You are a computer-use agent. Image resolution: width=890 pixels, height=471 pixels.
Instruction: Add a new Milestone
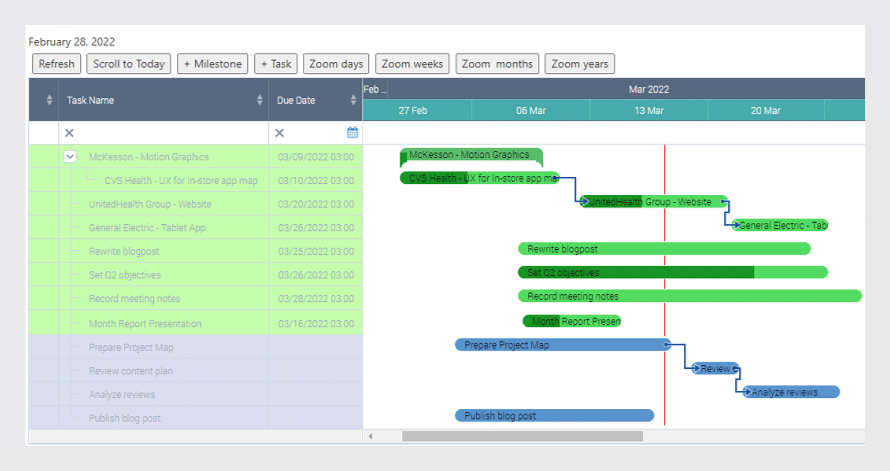coord(213,64)
